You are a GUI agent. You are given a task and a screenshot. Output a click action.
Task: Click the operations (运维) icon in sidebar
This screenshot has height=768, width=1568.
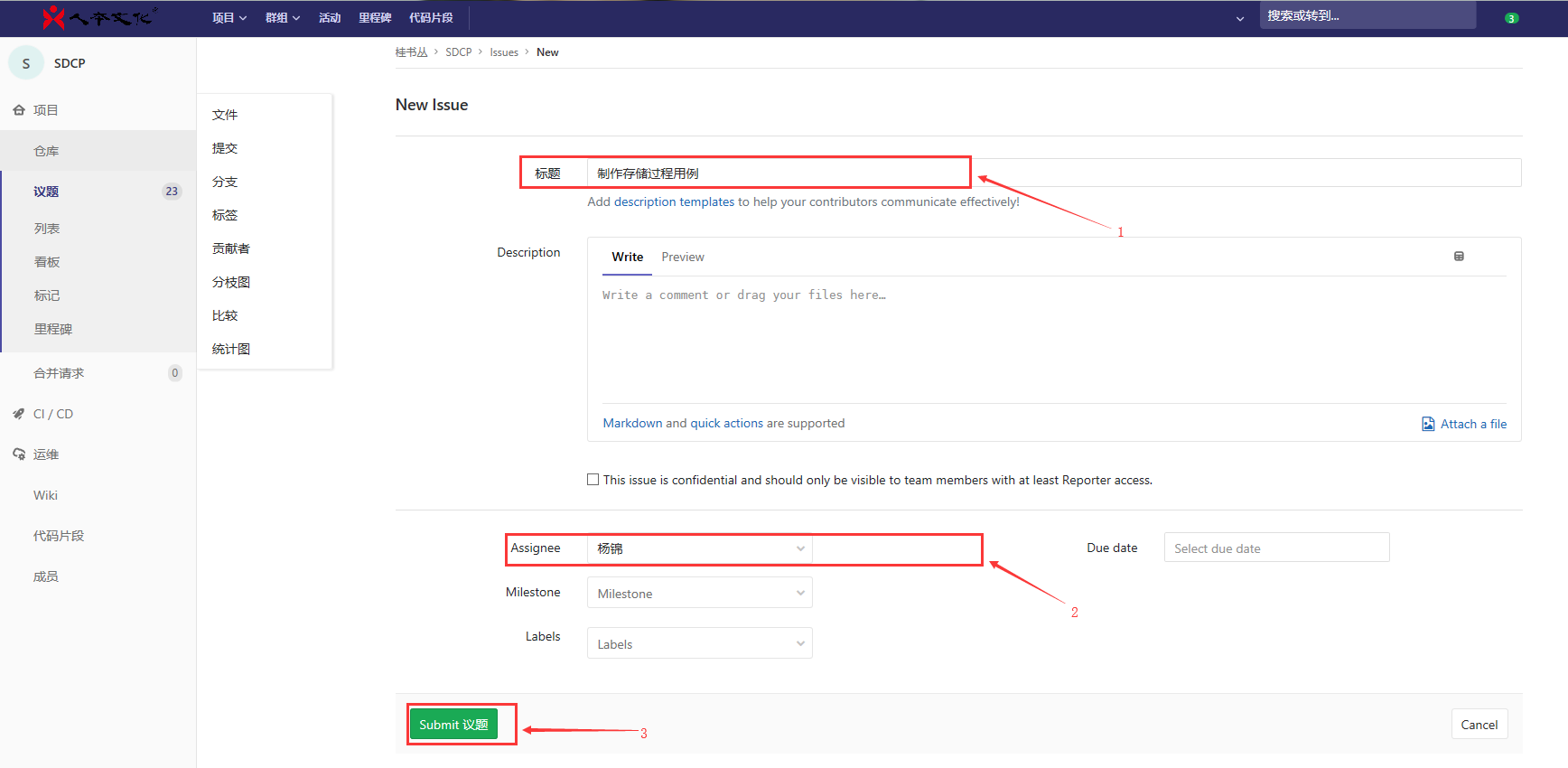[19, 454]
